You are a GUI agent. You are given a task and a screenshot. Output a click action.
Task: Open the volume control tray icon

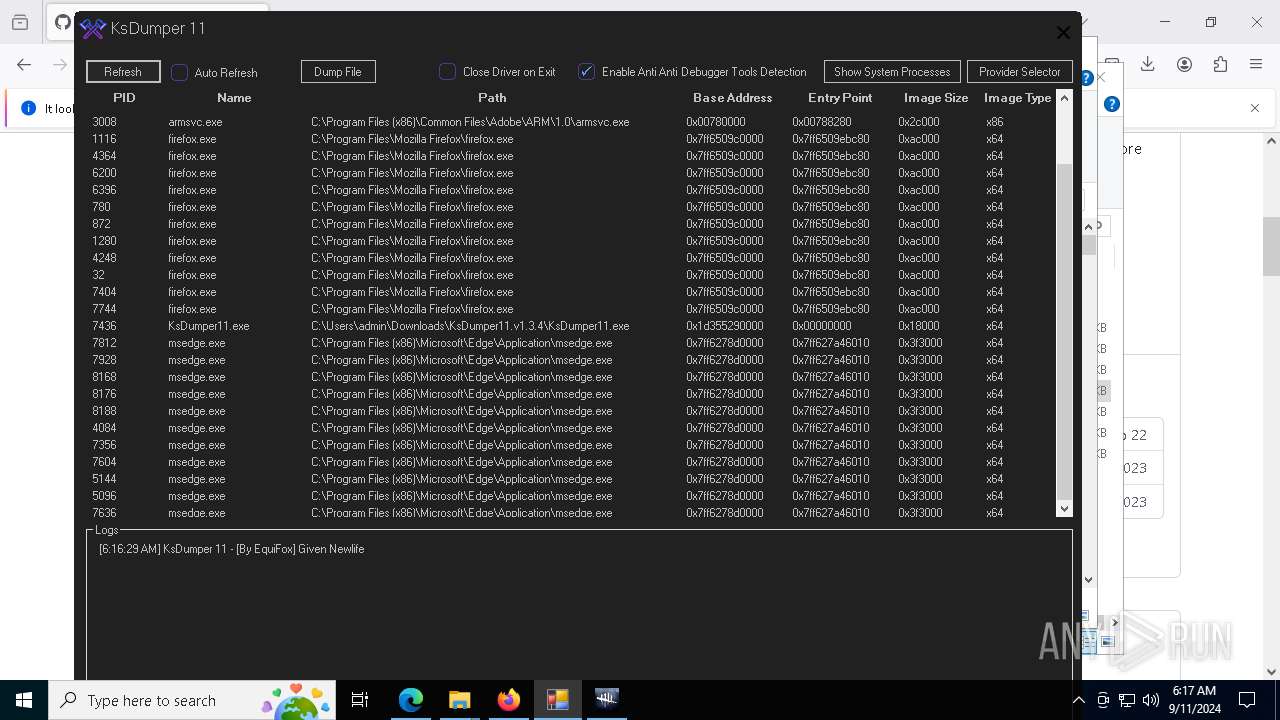[1151, 700]
